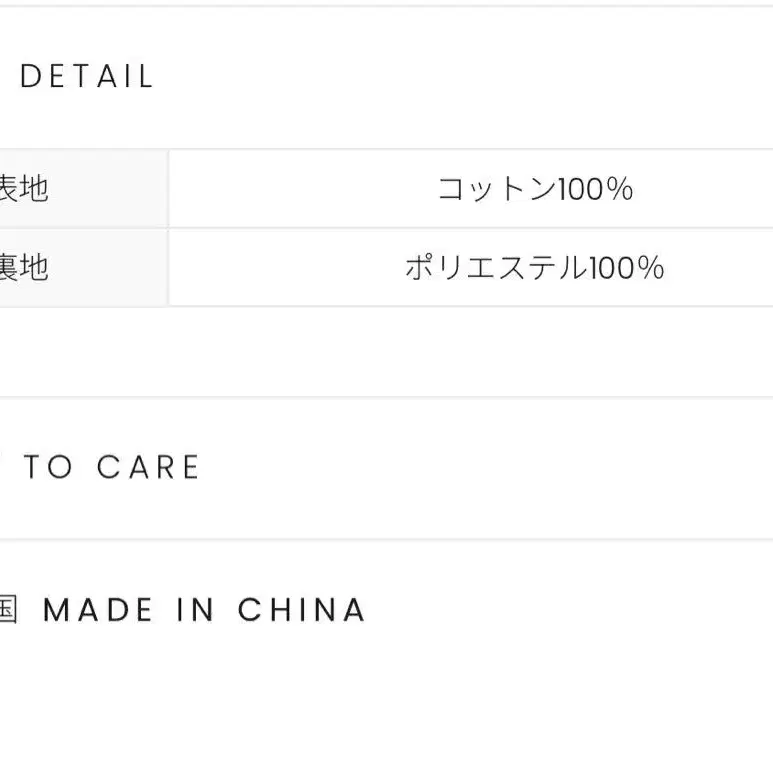The height and width of the screenshot is (773, 773).
Task: Click the word IN between MADE and CHINA
Action: 195,610
